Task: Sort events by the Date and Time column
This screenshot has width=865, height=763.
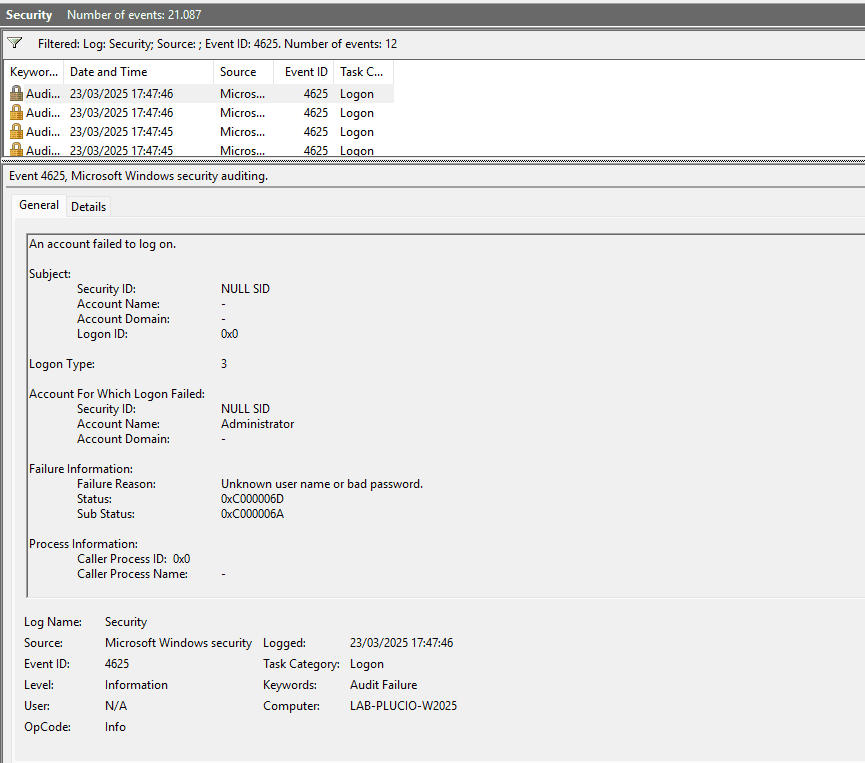Action: pos(108,72)
